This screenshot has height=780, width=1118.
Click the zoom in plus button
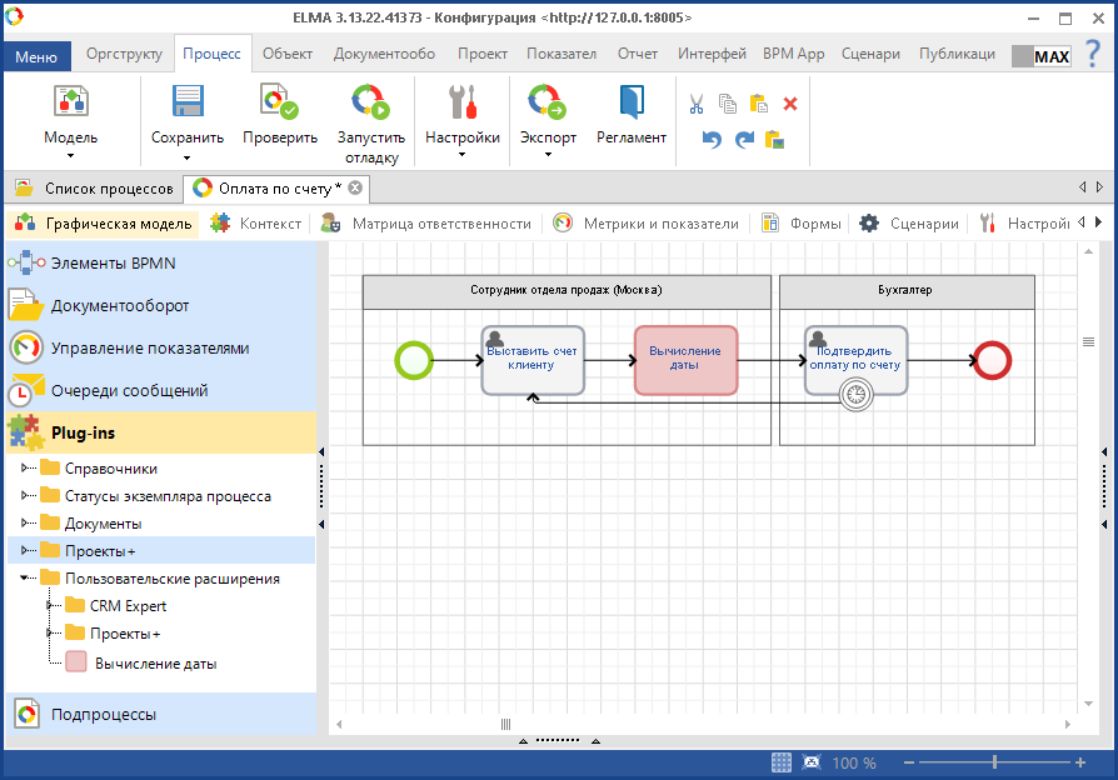pos(1080,762)
